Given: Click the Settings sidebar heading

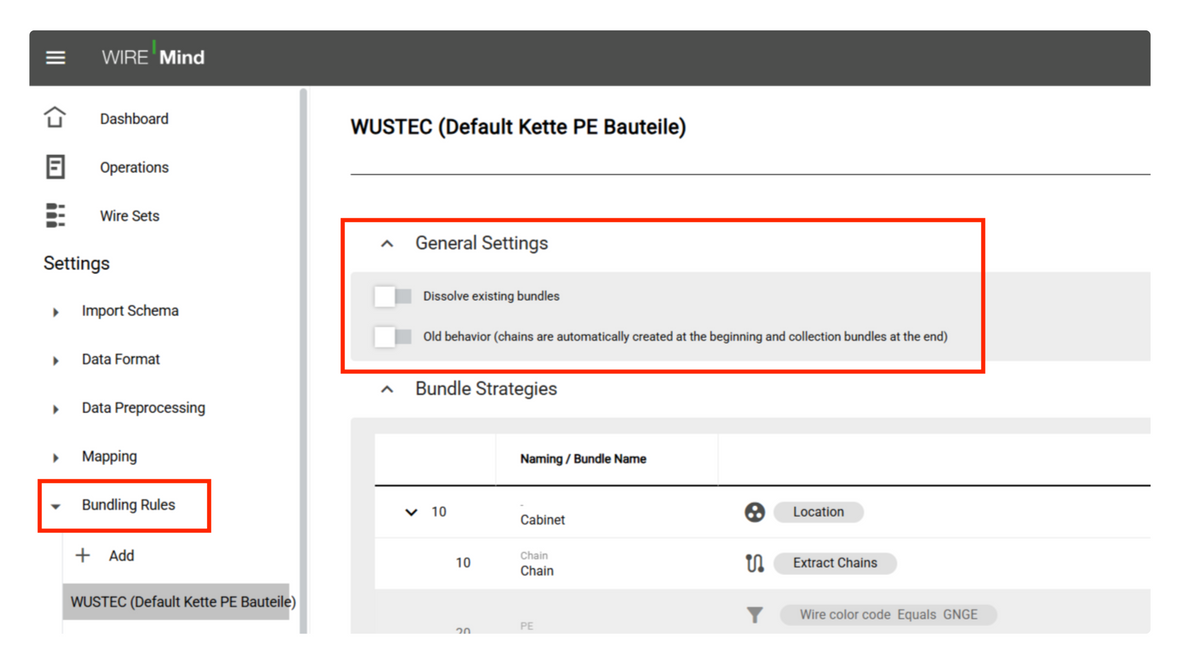Looking at the screenshot, I should coord(76,263).
